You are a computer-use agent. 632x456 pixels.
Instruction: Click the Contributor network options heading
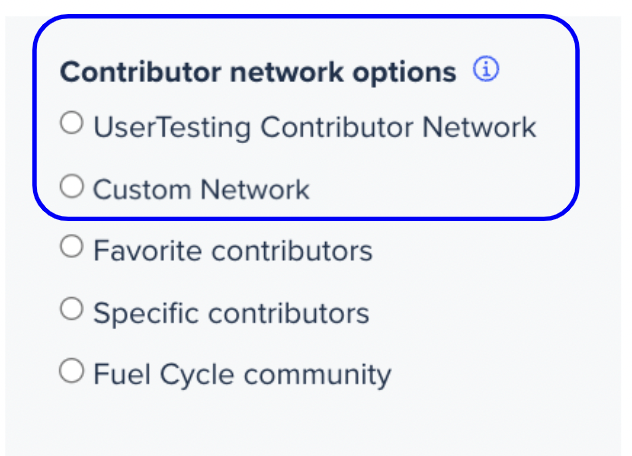pyautogui.click(x=258, y=73)
